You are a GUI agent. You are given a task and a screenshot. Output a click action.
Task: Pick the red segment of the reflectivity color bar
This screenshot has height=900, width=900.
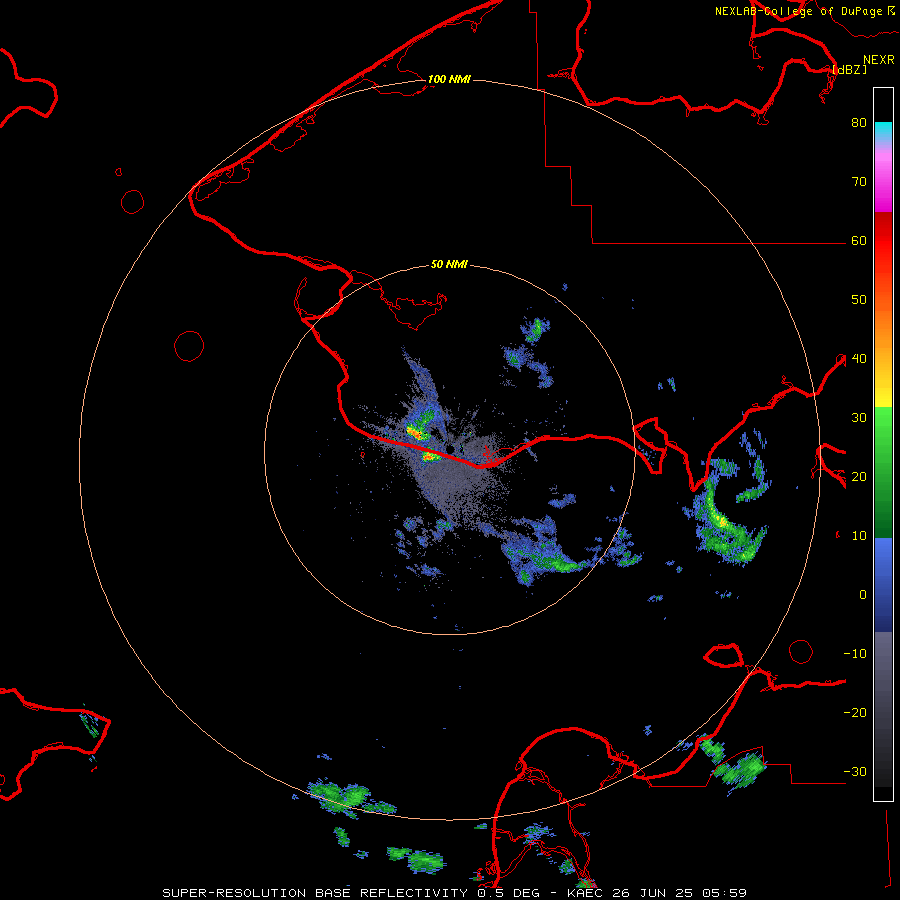(883, 235)
